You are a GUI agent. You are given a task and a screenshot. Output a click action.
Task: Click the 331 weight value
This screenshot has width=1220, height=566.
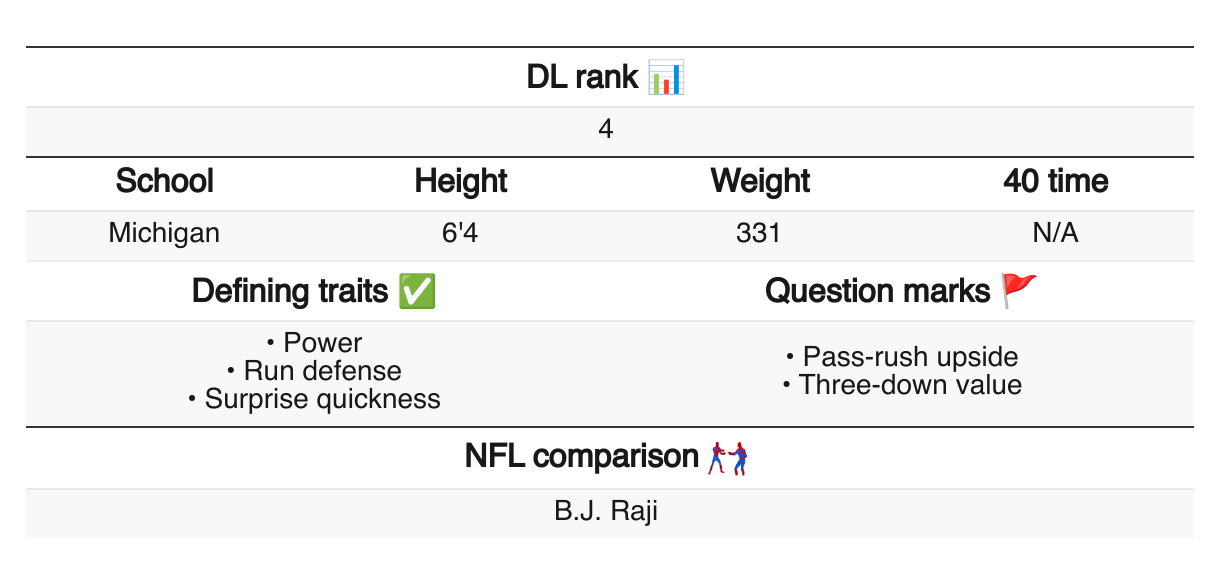coord(758,234)
